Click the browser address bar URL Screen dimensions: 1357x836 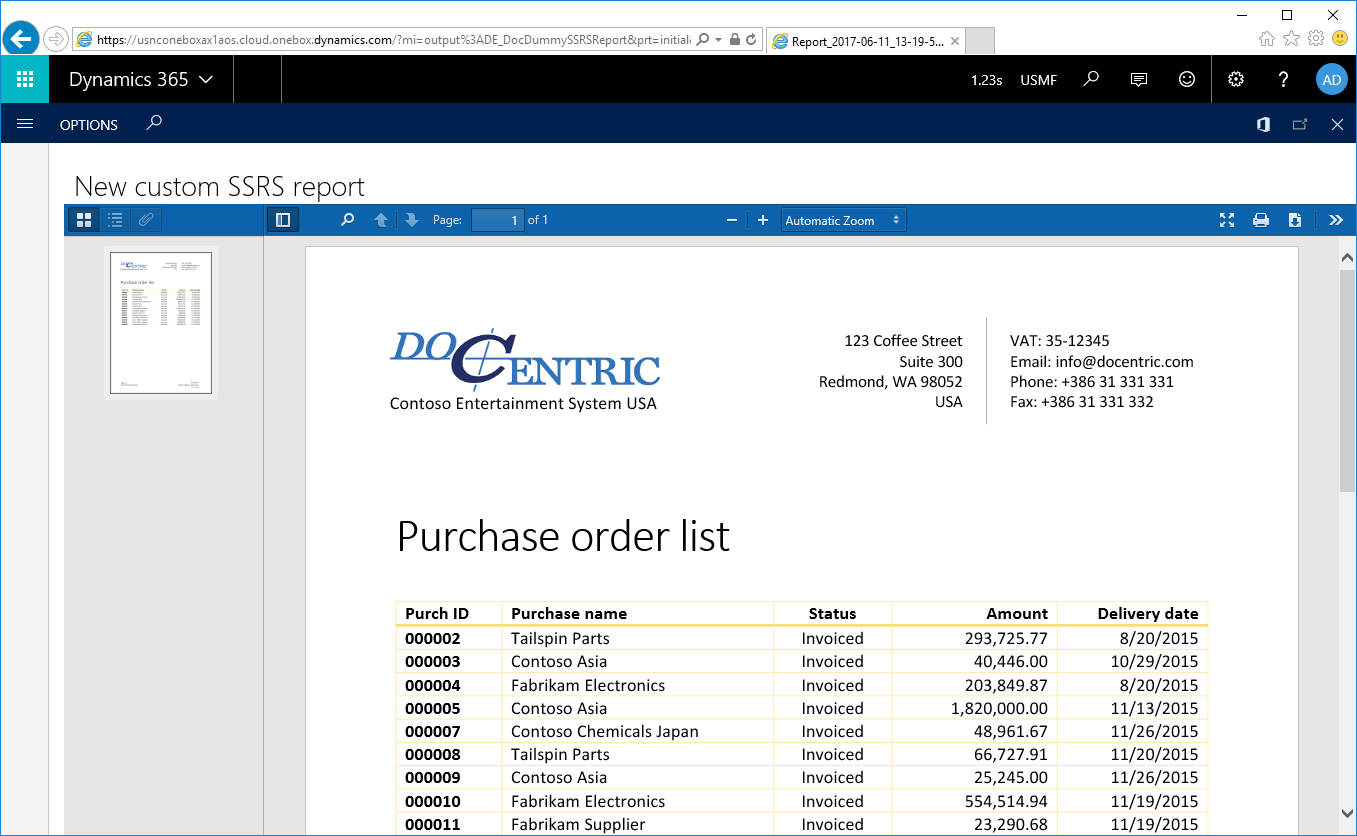point(393,40)
